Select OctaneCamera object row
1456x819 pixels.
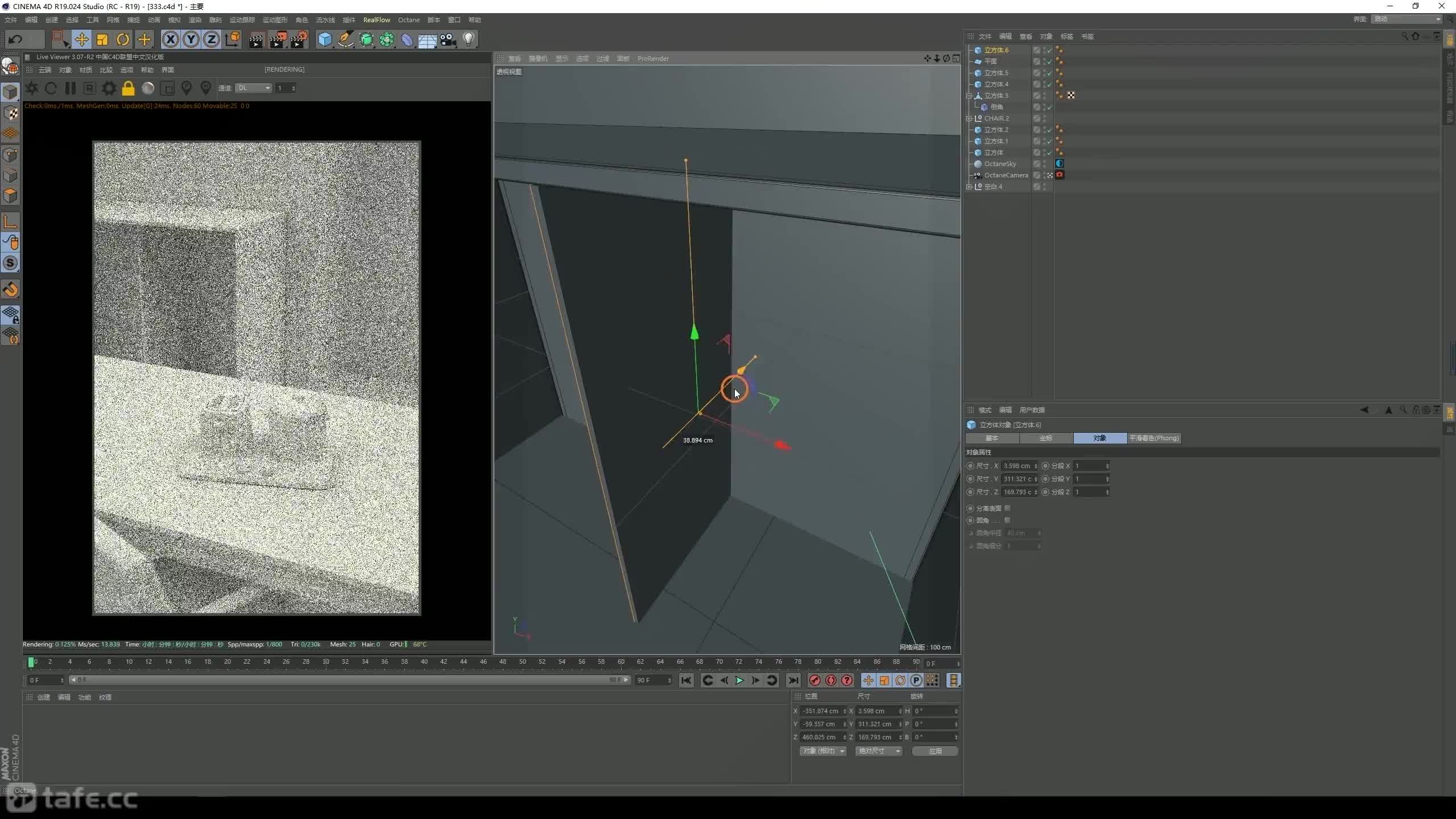click(1006, 175)
